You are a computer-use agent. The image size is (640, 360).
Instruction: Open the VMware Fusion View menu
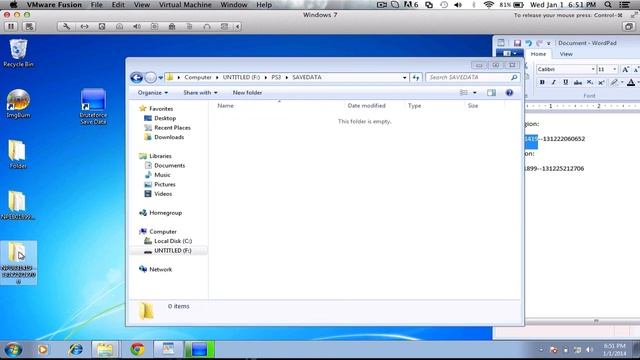pyautogui.click(x=142, y=5)
